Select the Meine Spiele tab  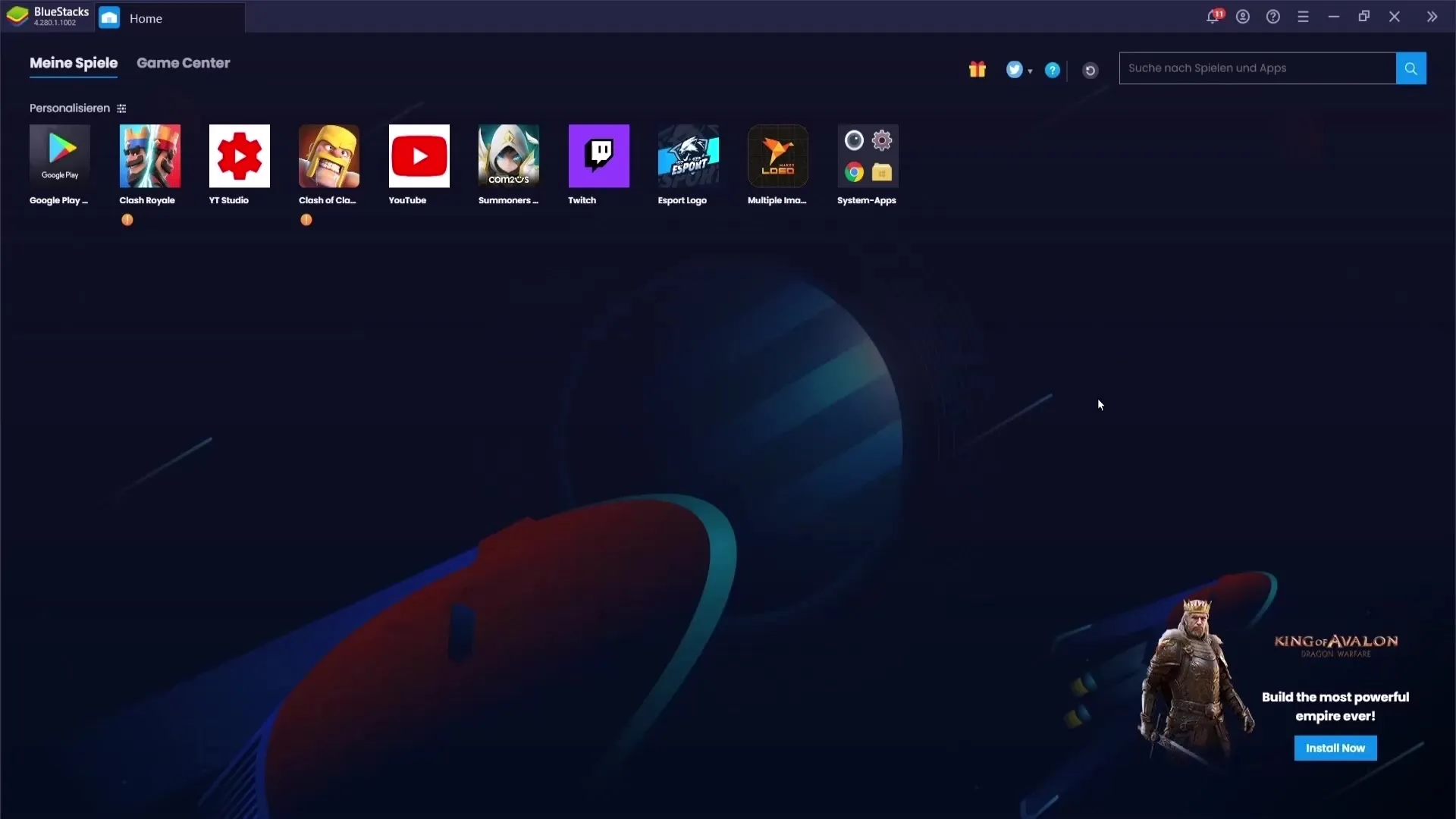(73, 62)
